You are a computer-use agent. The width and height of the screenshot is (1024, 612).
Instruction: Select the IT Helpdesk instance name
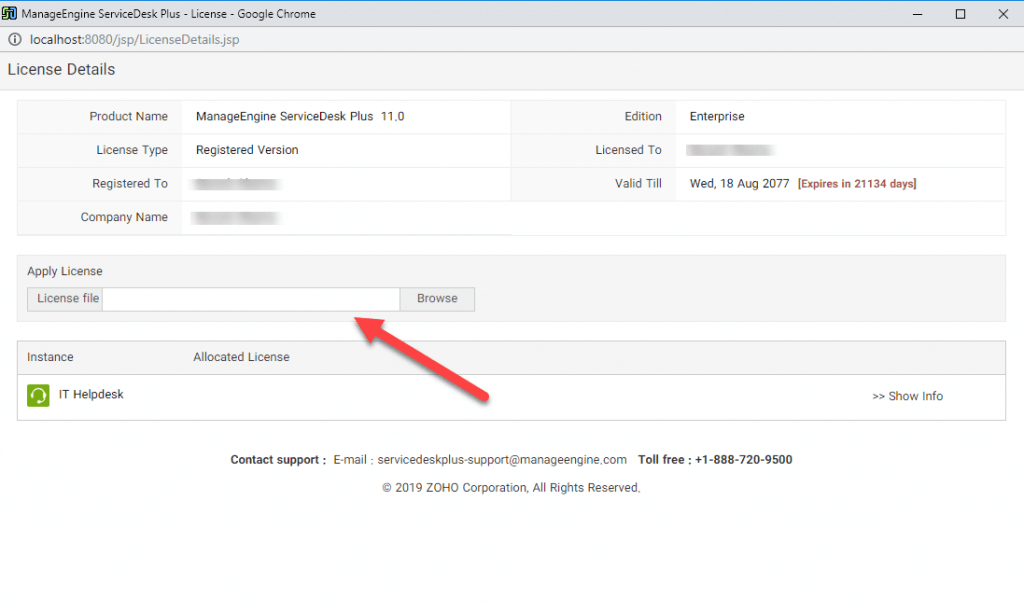pos(91,394)
